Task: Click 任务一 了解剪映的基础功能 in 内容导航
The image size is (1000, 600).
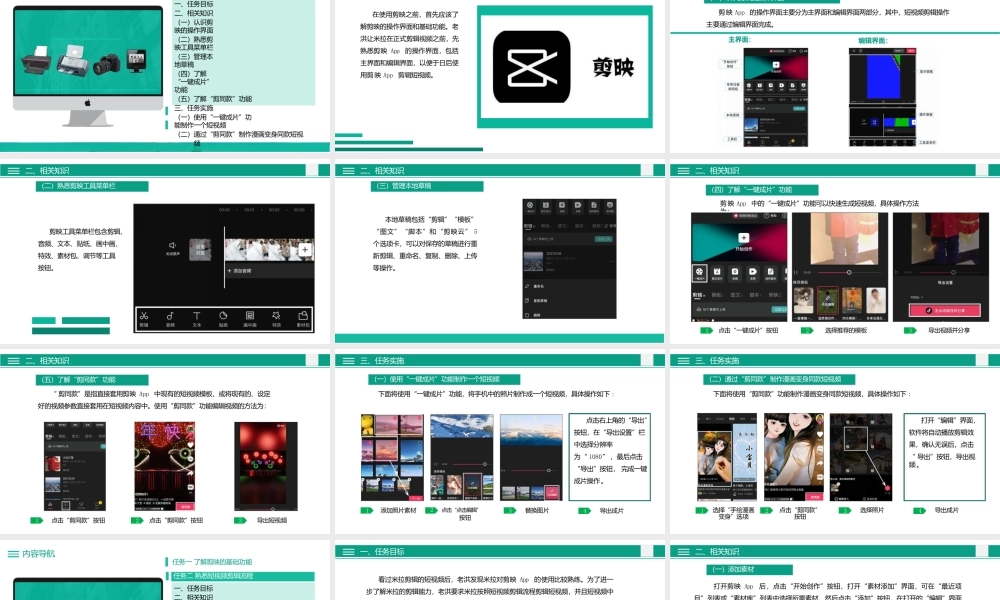Action: pyautogui.click(x=212, y=562)
